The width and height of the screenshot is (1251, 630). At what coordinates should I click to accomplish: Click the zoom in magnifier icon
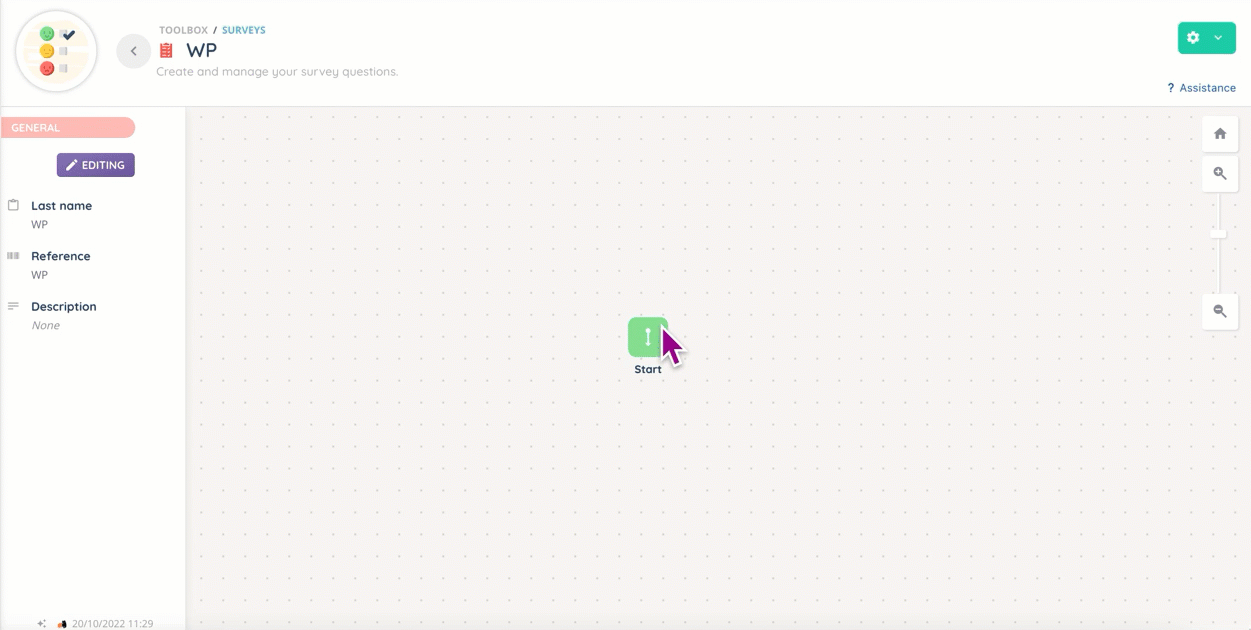(1219, 174)
